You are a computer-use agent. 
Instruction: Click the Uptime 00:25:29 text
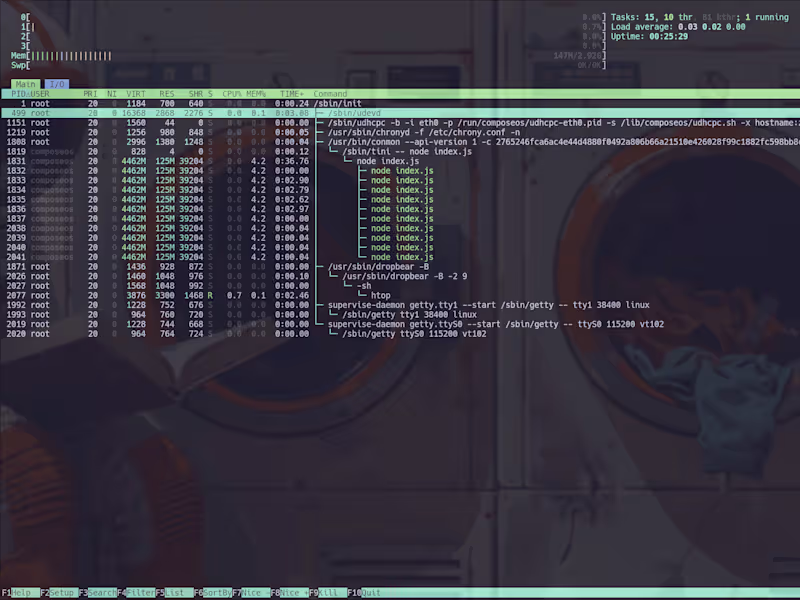click(x=649, y=37)
